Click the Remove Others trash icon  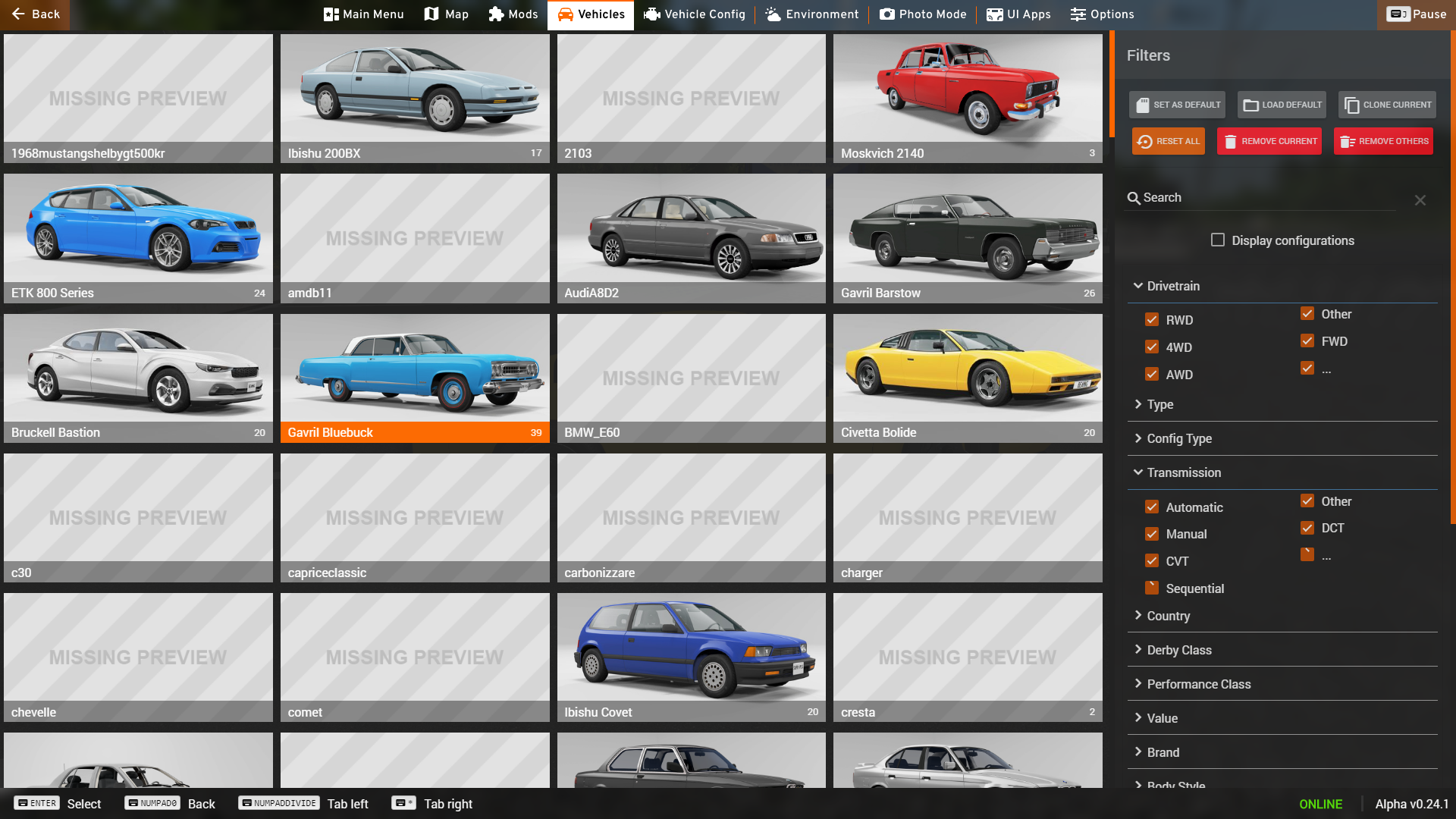[1348, 141]
